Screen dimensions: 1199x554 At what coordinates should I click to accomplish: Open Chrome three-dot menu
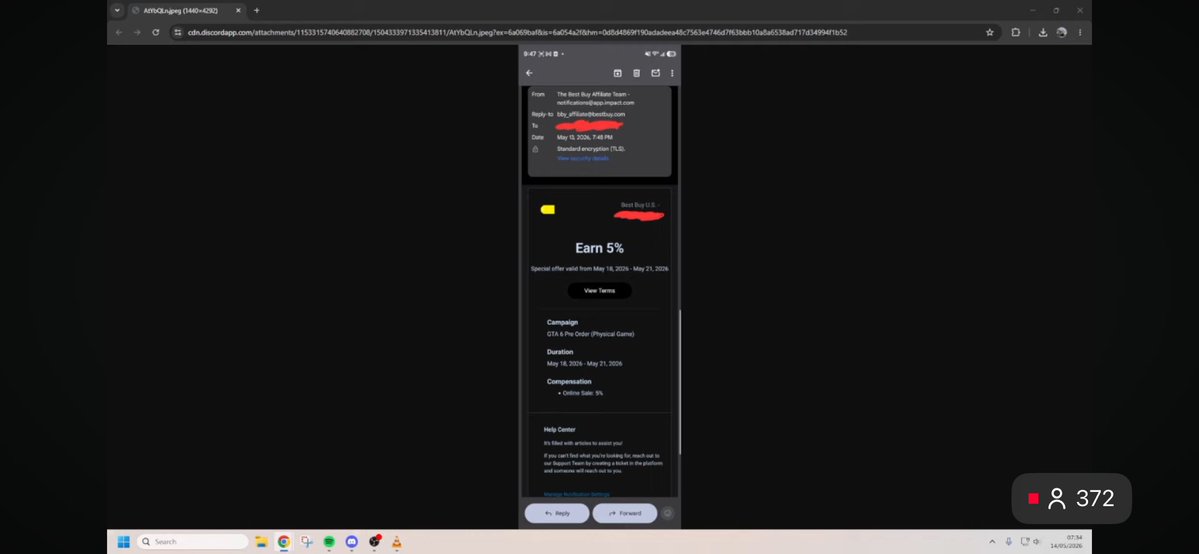point(1080,32)
